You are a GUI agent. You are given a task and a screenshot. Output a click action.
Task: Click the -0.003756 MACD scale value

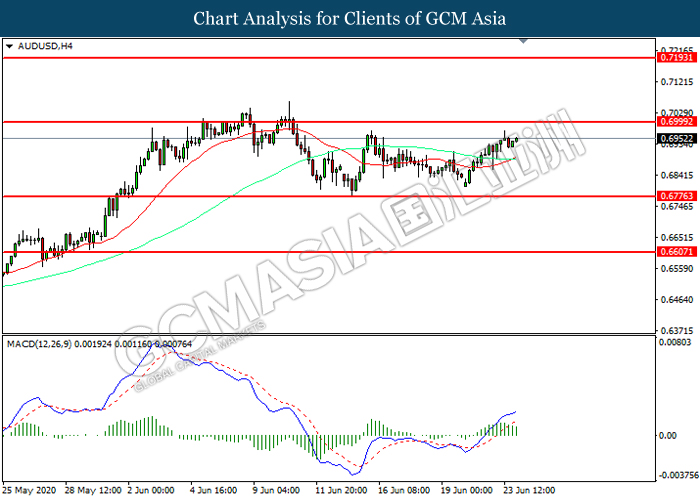[677, 475]
